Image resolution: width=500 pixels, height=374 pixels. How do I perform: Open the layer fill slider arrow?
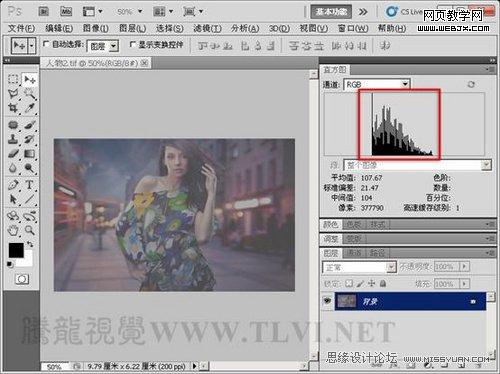click(x=464, y=284)
